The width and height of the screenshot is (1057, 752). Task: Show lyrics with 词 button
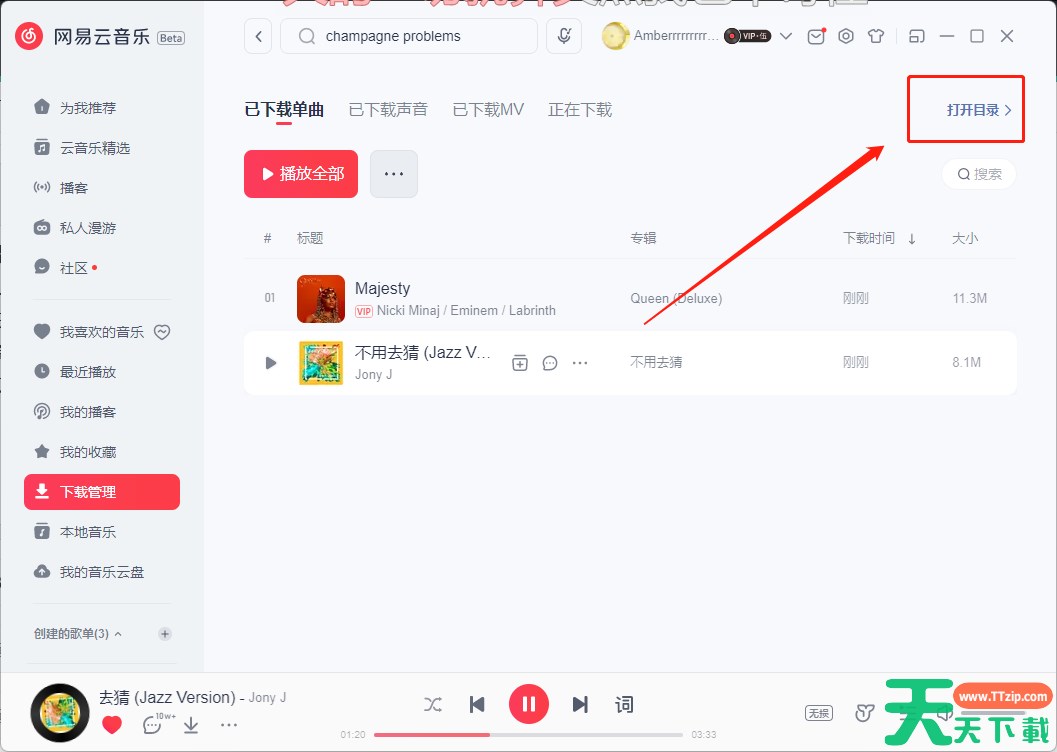624,705
